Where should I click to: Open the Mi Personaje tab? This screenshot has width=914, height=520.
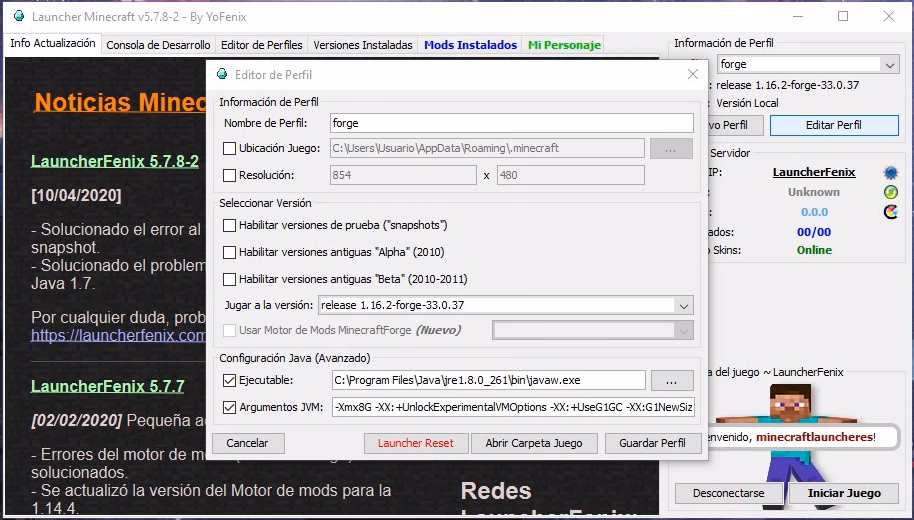pos(564,45)
